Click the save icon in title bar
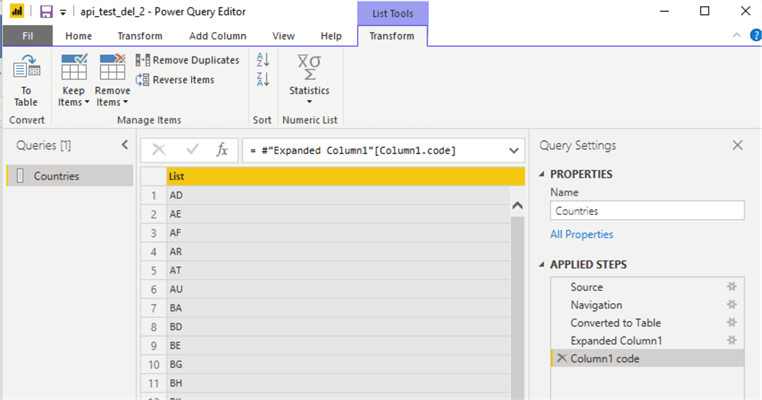 point(46,11)
